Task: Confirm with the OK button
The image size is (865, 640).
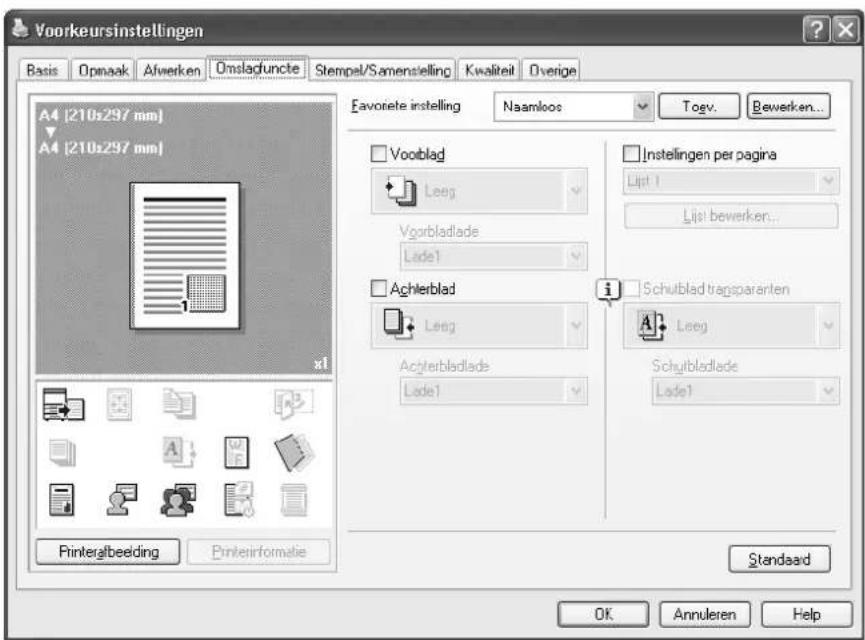Action: click(603, 614)
